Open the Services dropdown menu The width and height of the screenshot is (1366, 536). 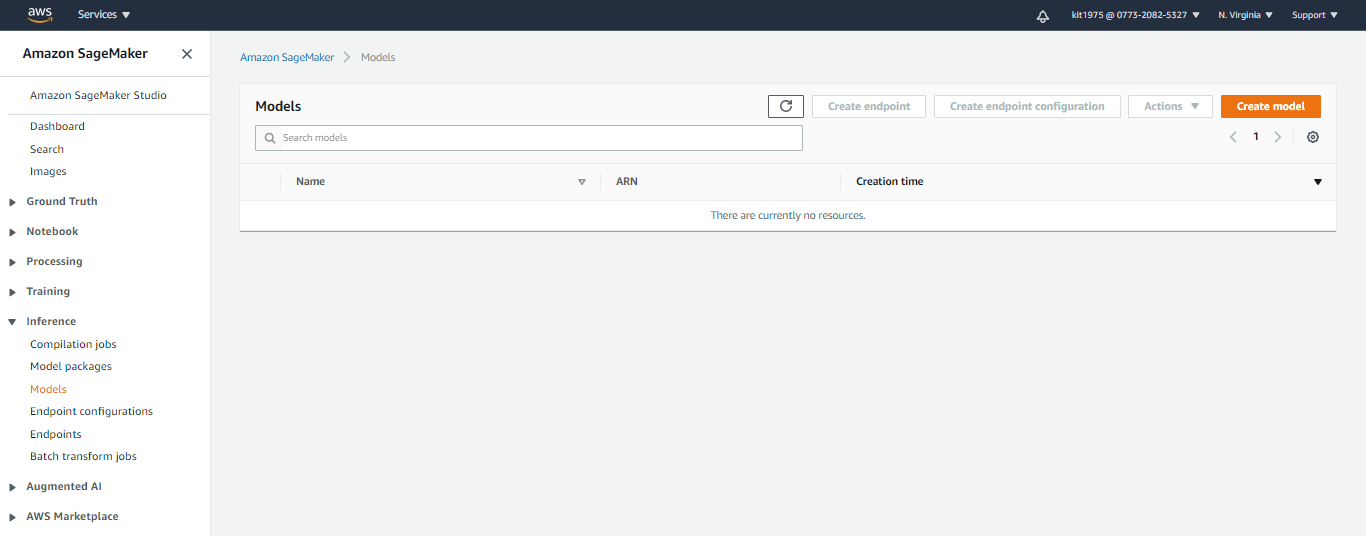tap(104, 15)
